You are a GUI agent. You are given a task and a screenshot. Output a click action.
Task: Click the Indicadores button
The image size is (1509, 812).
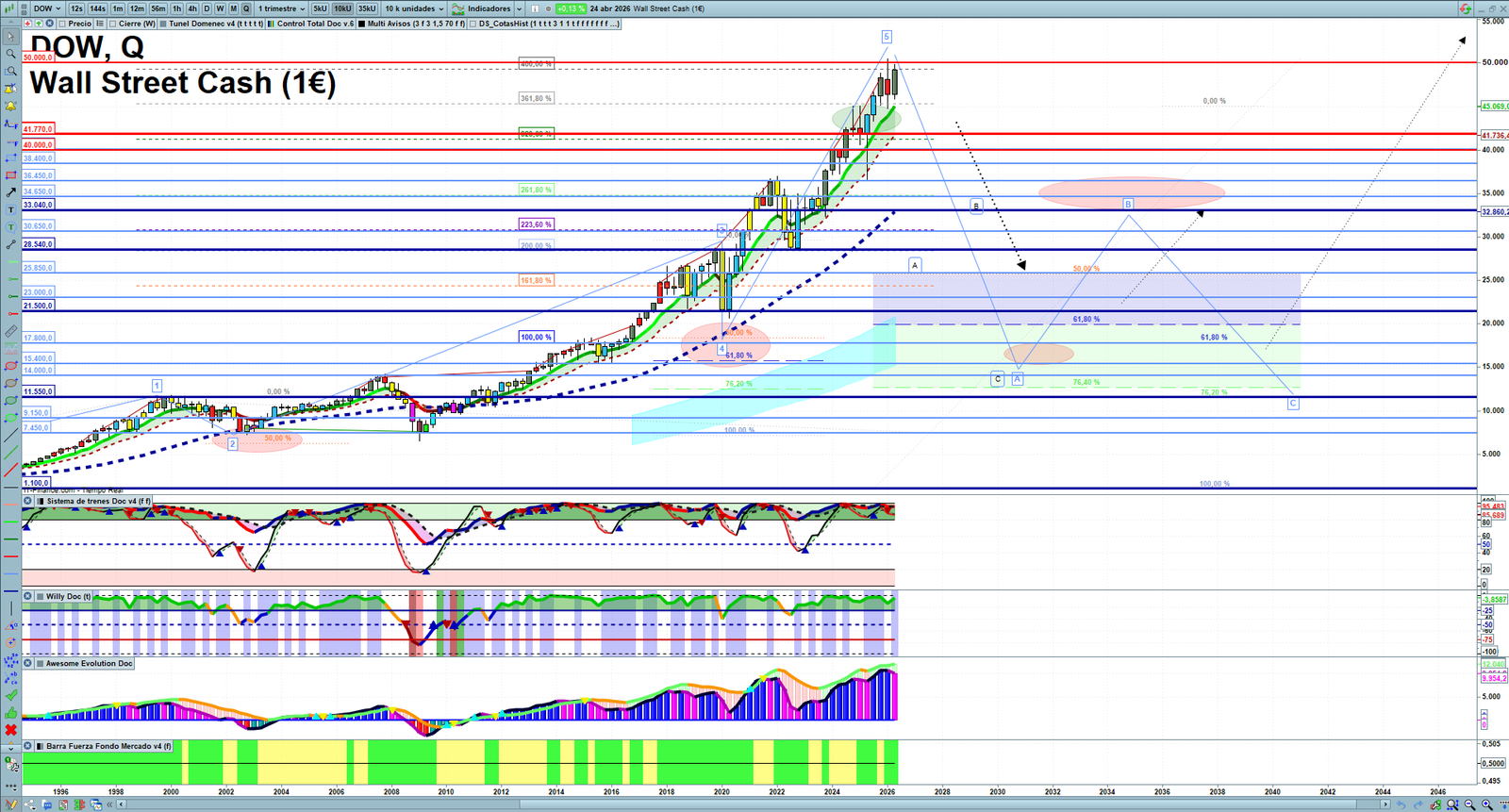tap(487, 8)
